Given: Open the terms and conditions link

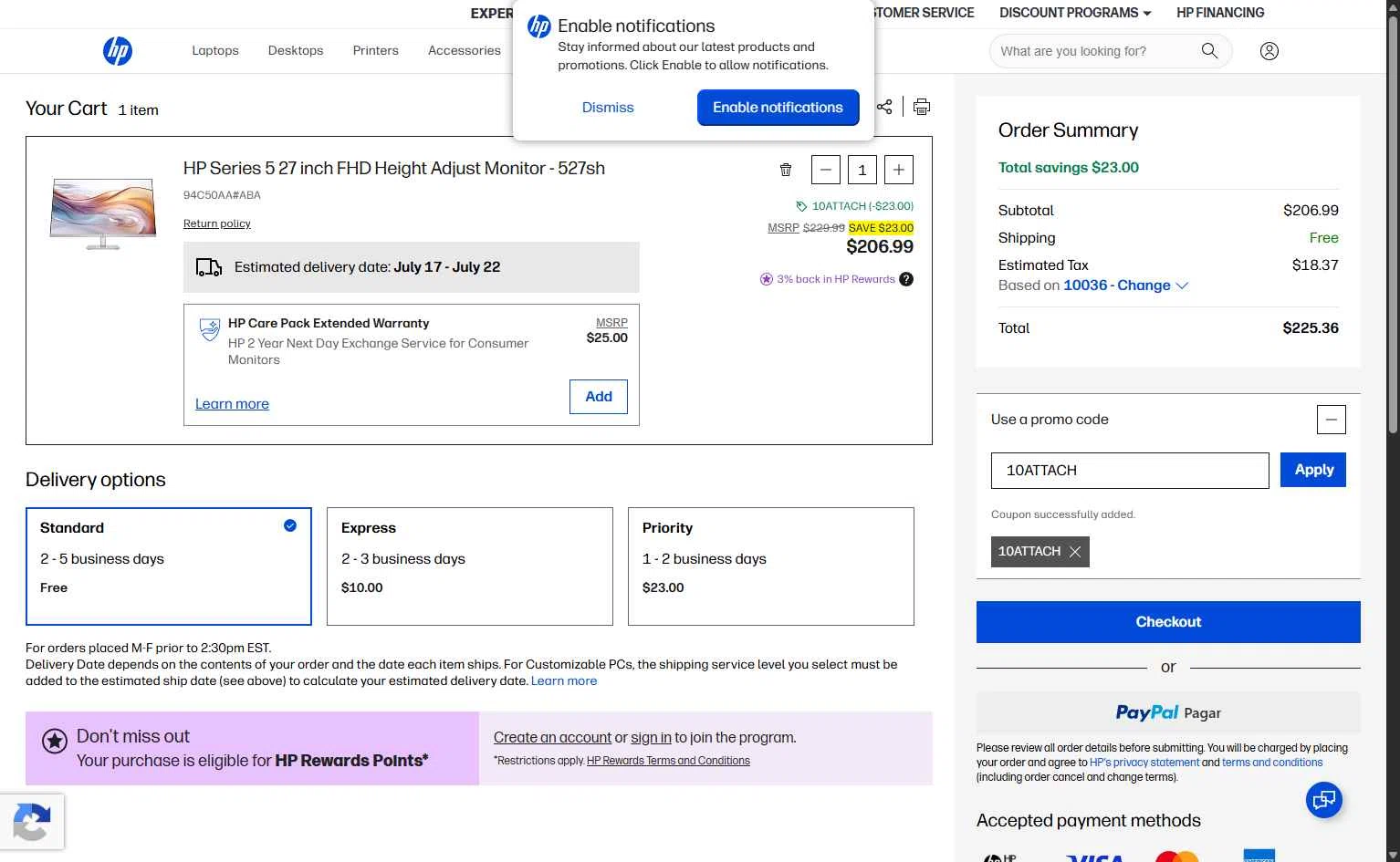Looking at the screenshot, I should 1272,763.
